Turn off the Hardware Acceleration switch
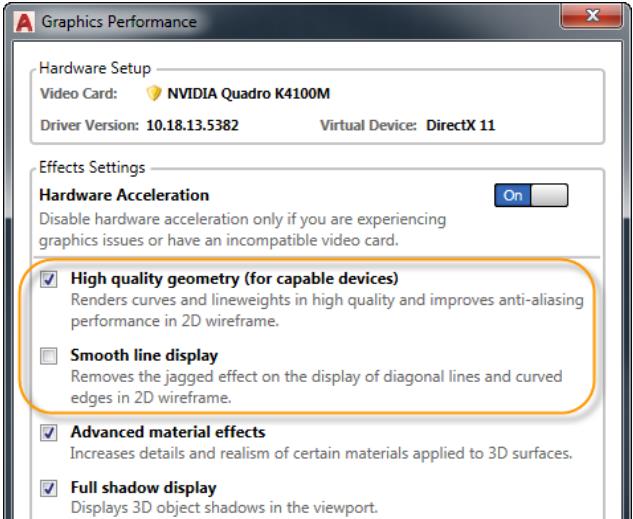This screenshot has height=519, width=633. (x=529, y=196)
